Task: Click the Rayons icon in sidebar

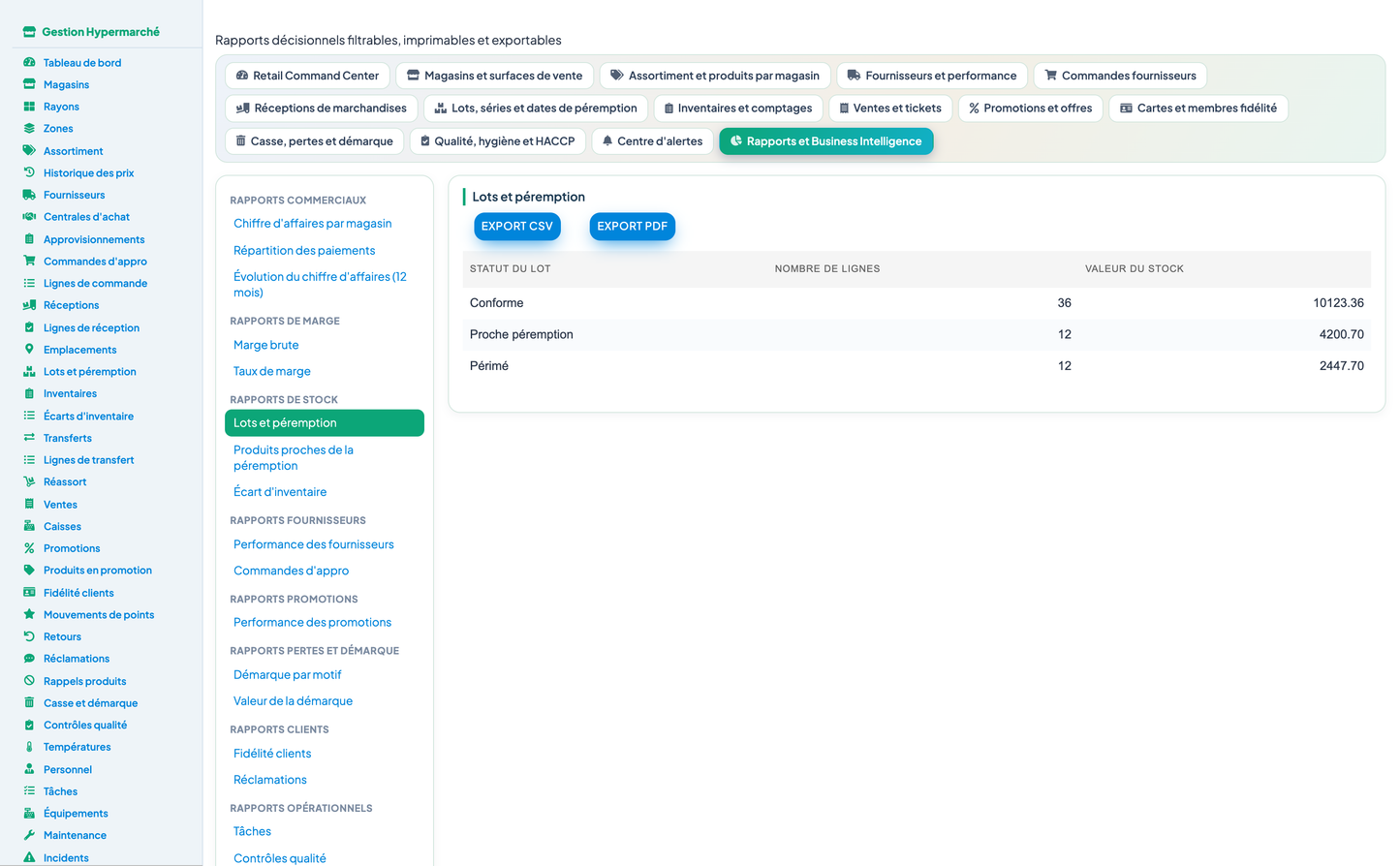Action: 29,107
